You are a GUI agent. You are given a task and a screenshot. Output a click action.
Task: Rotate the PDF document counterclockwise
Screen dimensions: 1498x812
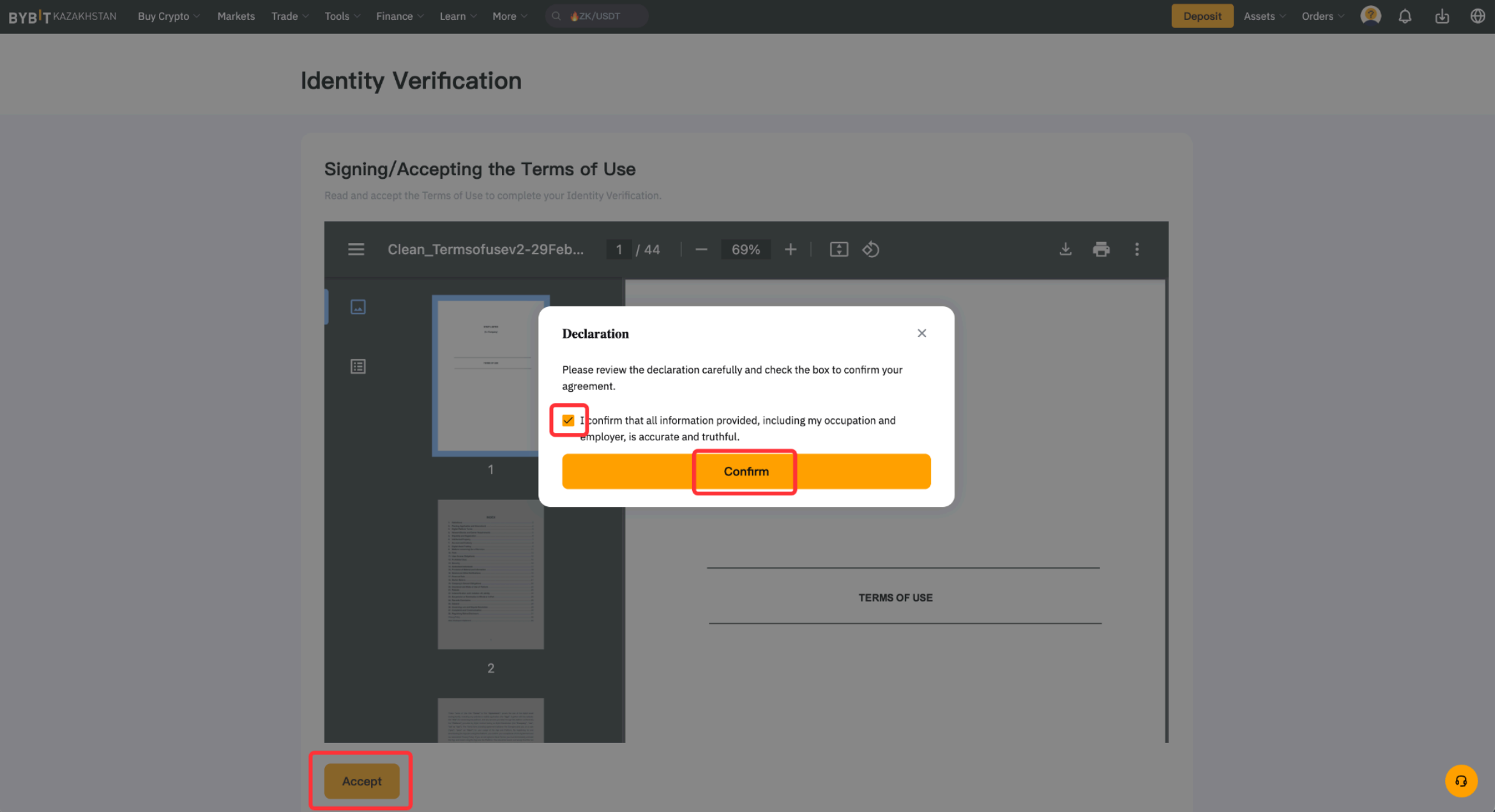[871, 250]
